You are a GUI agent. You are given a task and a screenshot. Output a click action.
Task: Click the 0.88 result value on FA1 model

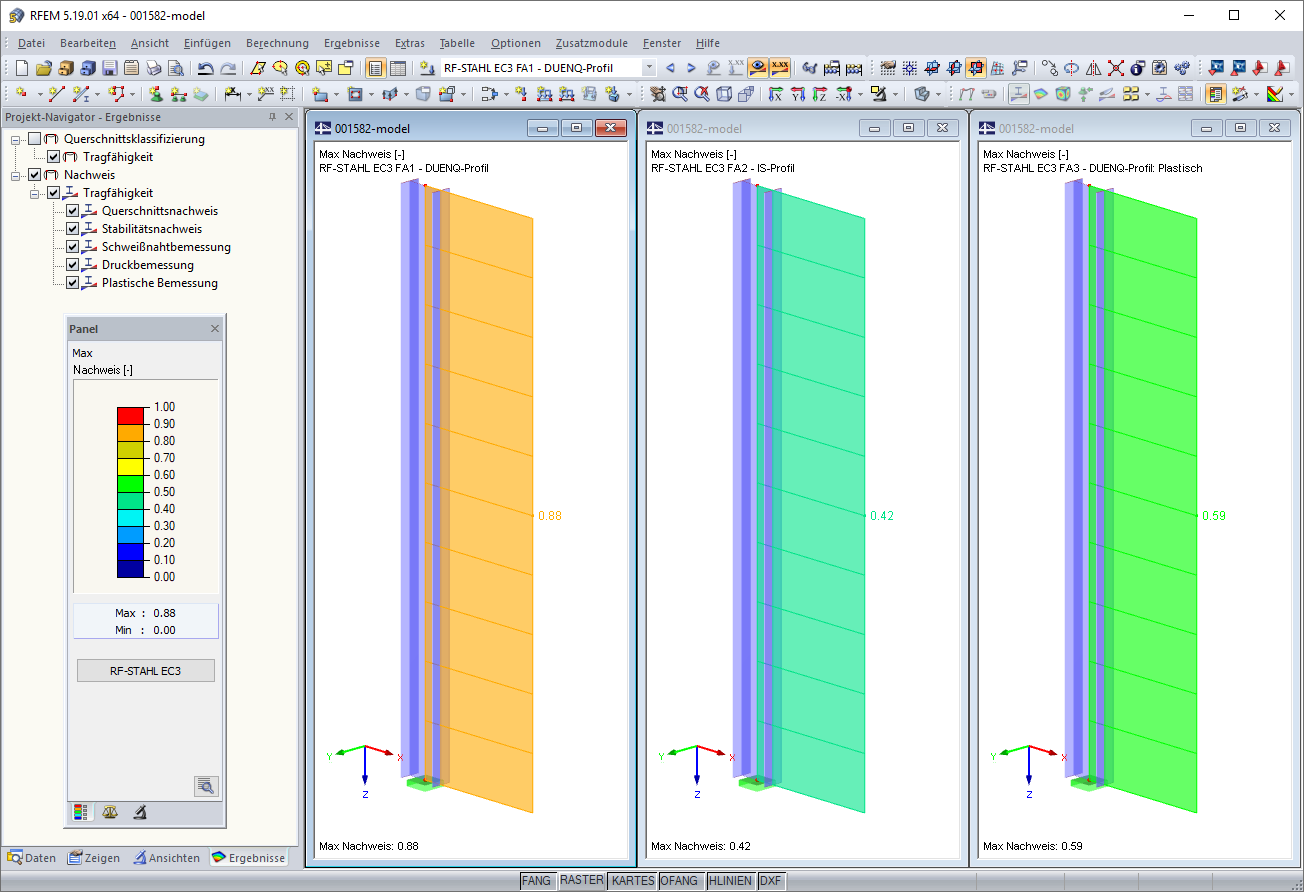[550, 516]
